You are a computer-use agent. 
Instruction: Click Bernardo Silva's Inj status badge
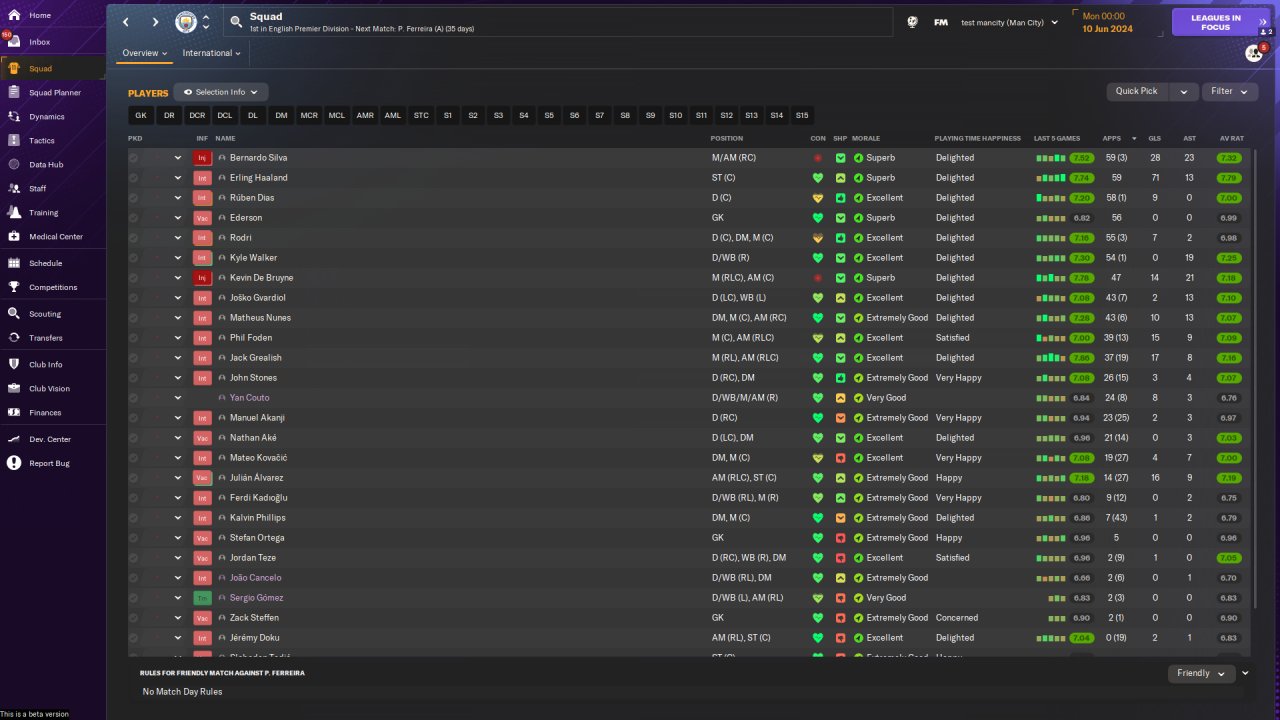pos(202,158)
